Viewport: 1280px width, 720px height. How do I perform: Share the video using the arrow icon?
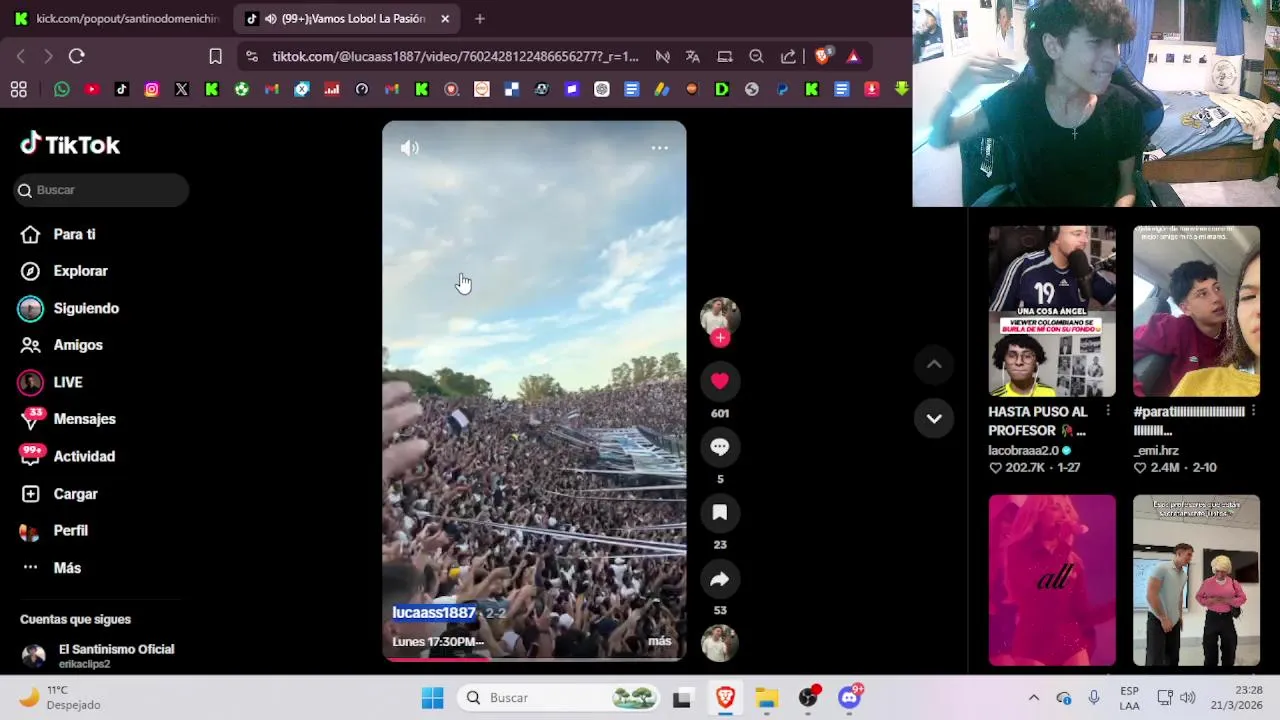(720, 579)
